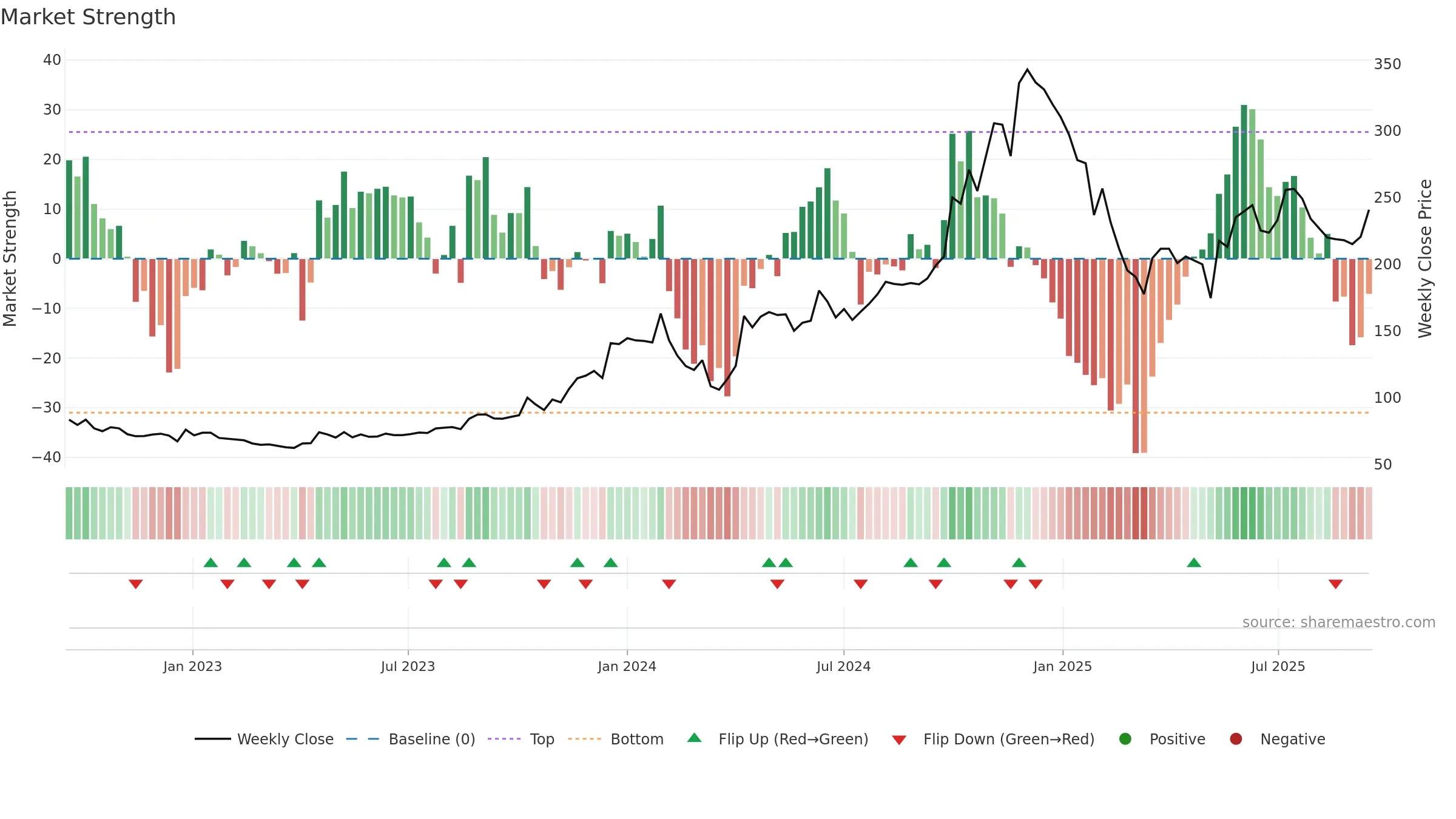The width and height of the screenshot is (1456, 819).
Task: Click the peak of the weekly close line
Action: 1027,69
